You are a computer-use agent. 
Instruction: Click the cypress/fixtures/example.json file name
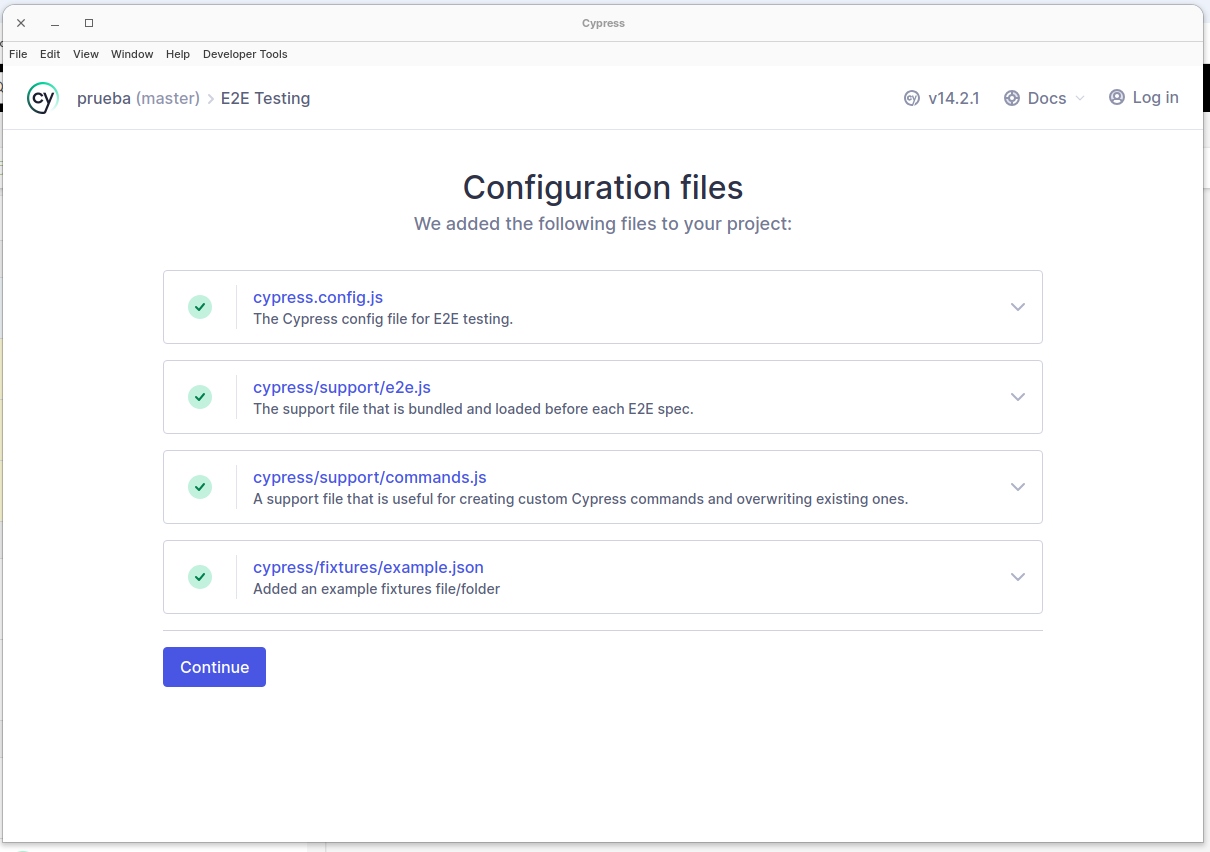click(x=368, y=567)
